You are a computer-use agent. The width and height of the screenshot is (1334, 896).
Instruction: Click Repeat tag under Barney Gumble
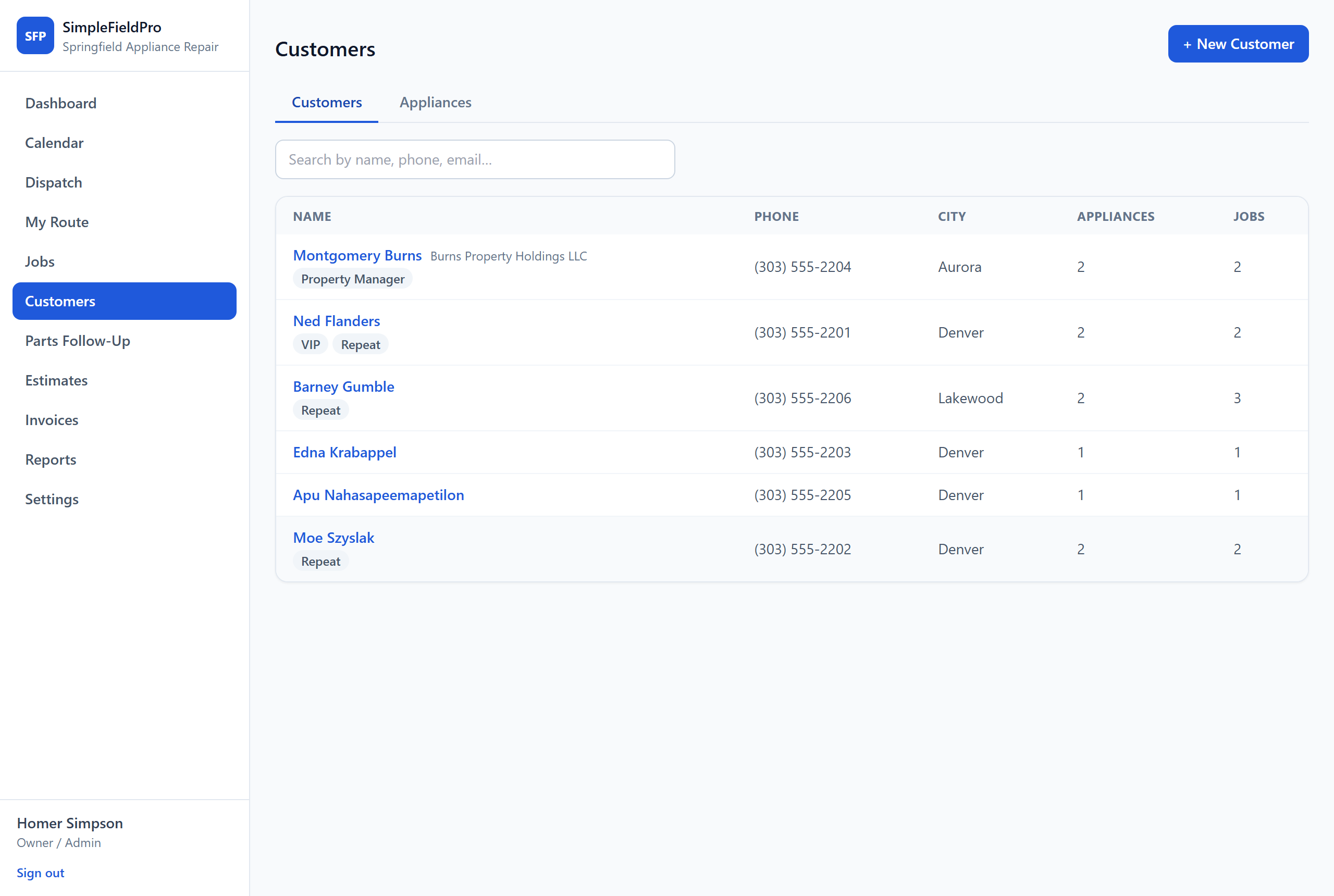(320, 410)
